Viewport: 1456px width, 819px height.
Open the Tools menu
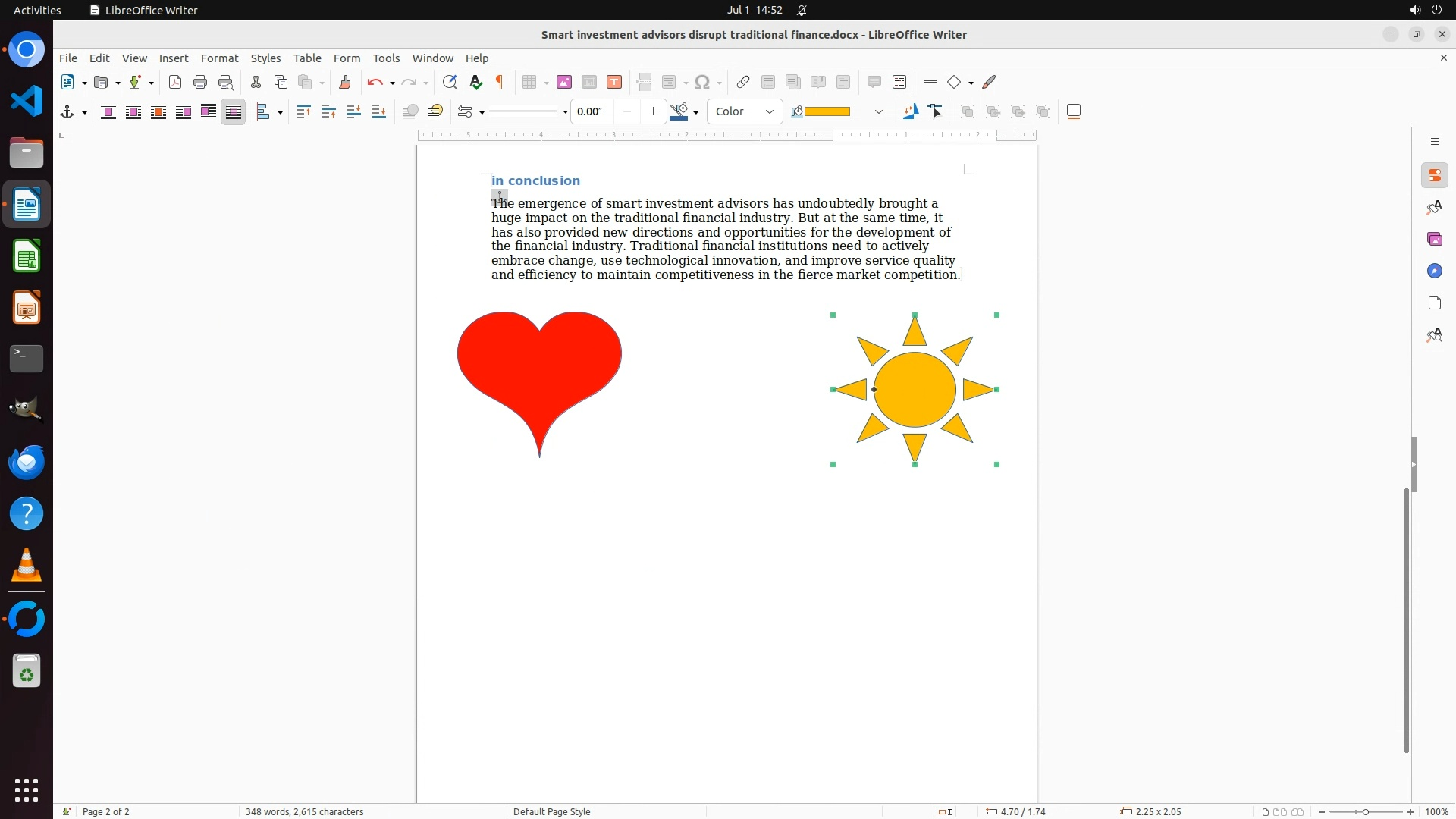(385, 58)
